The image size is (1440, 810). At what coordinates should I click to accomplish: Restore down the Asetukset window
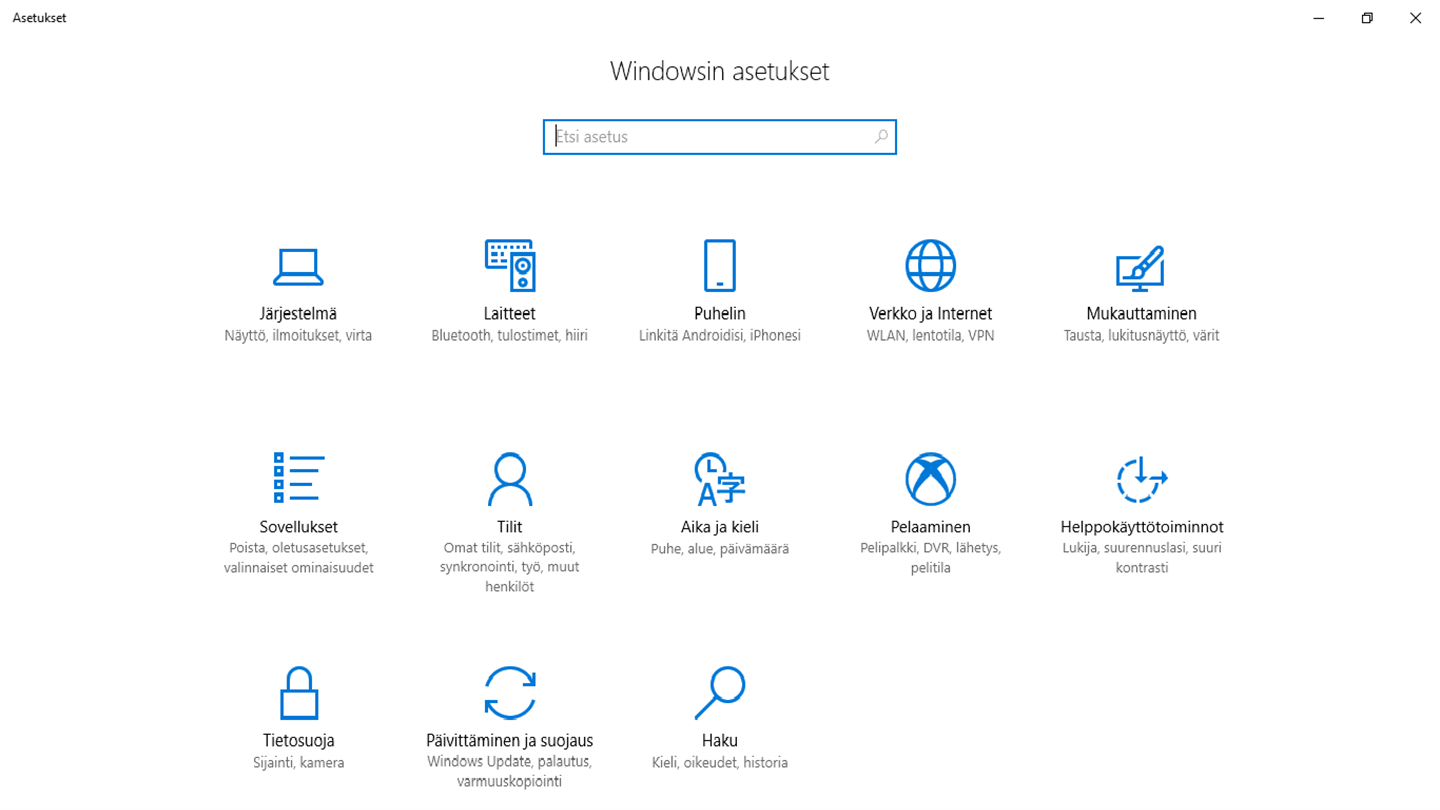click(1367, 18)
